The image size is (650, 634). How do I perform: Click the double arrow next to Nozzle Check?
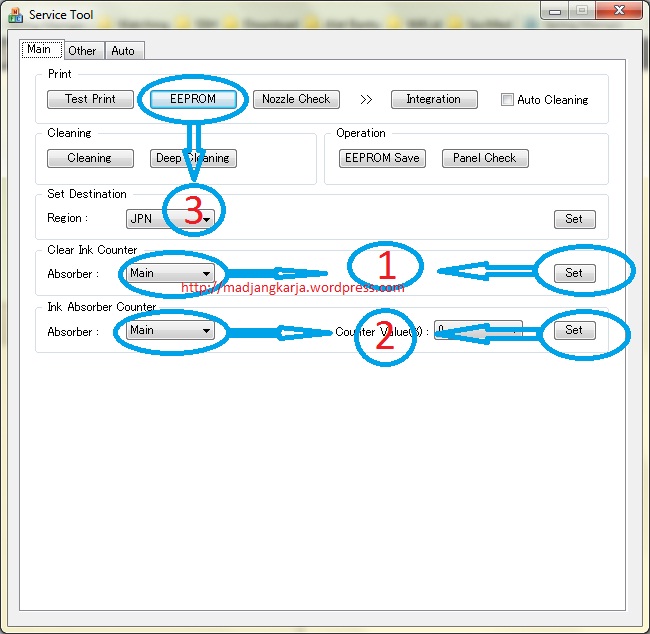coord(366,100)
